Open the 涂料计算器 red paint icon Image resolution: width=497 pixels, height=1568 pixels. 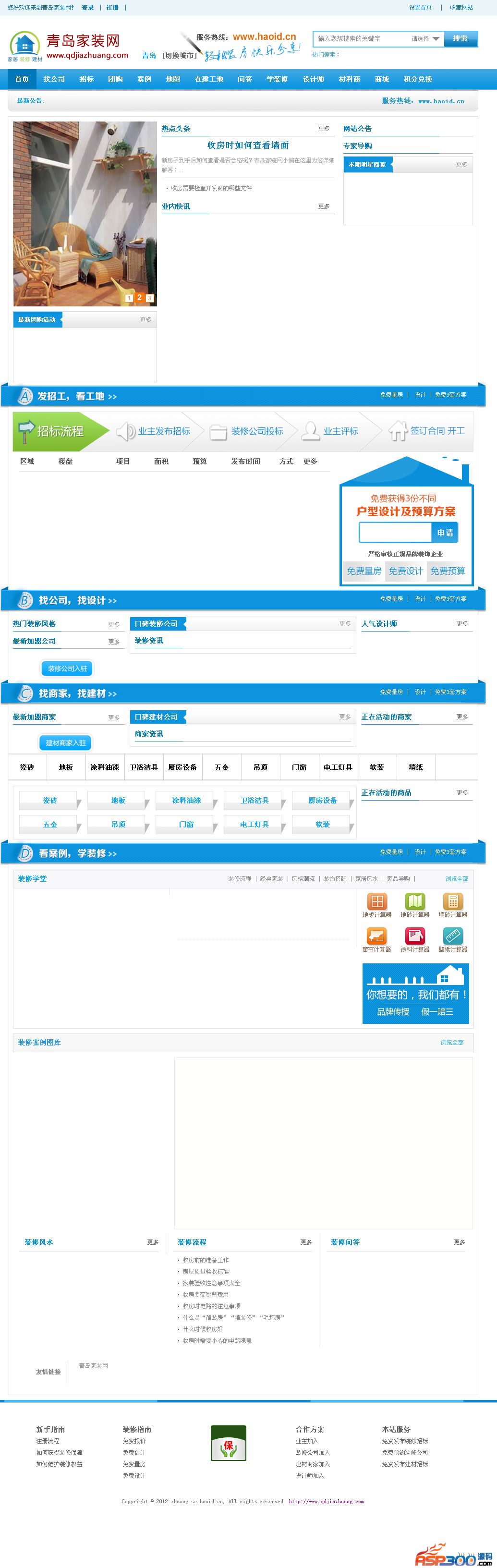(x=415, y=936)
